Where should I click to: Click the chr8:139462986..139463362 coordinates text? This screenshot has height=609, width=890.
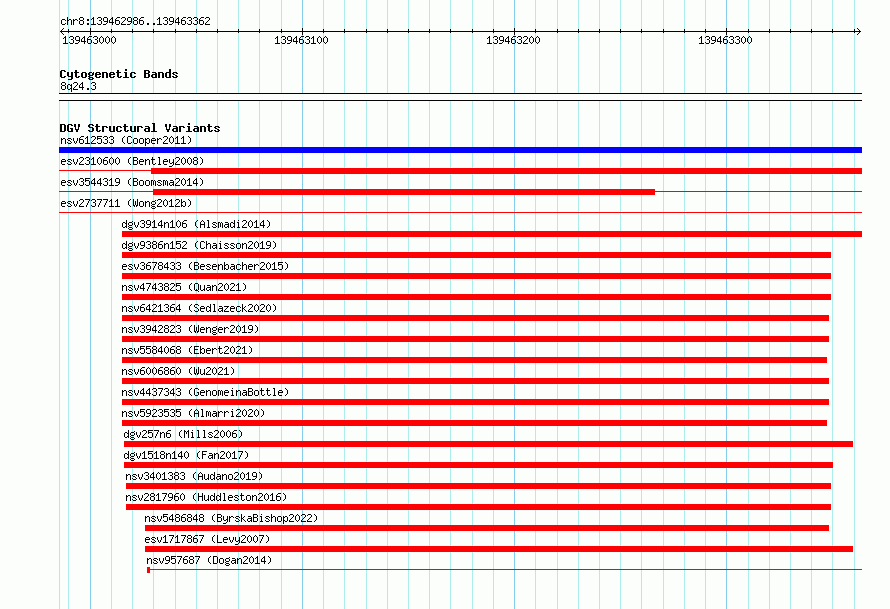[135, 21]
